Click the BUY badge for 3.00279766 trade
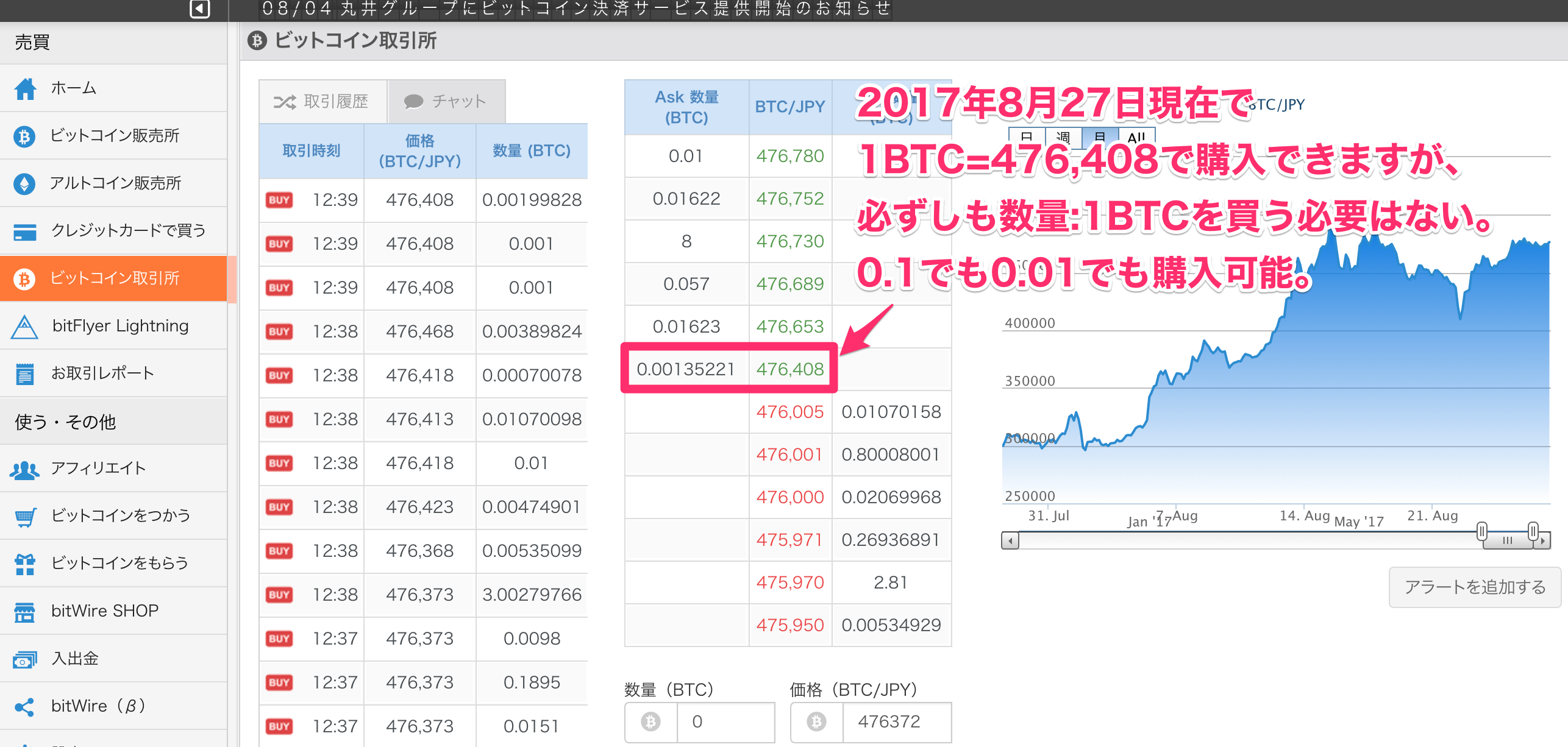 point(279,595)
